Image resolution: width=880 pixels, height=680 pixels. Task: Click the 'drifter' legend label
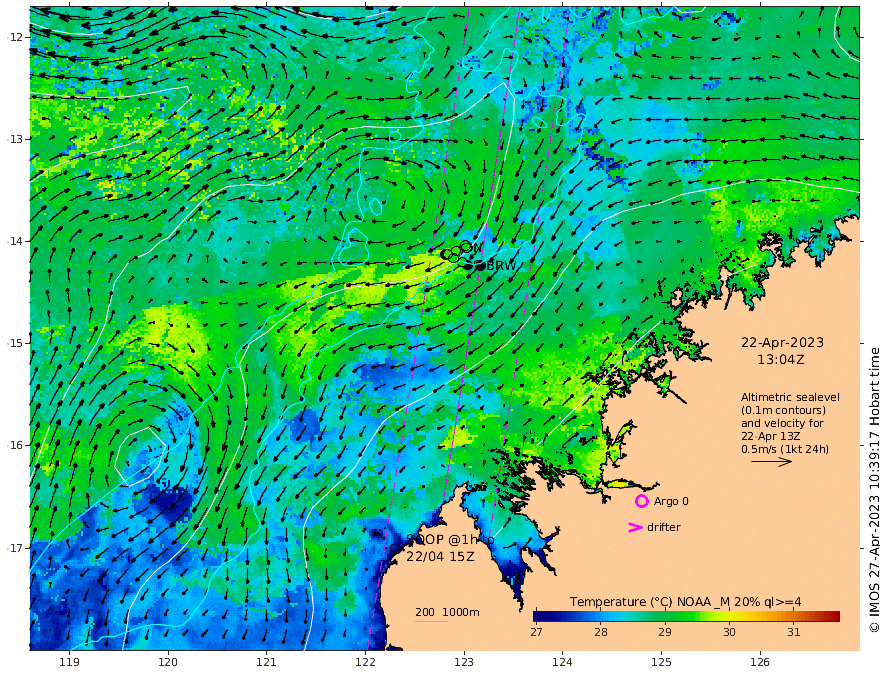tap(664, 527)
